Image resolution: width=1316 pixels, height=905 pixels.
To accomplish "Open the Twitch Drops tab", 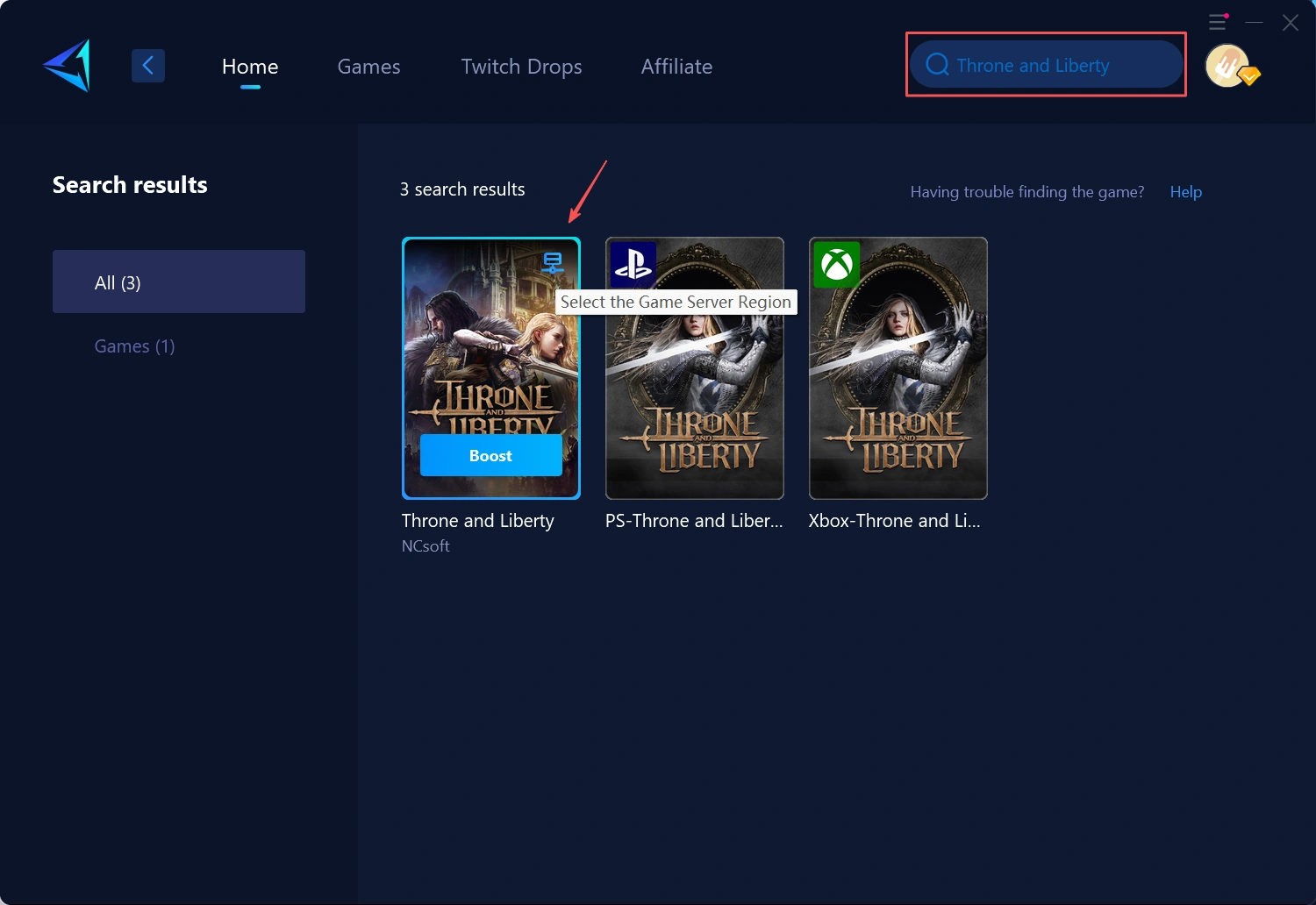I will click(521, 67).
